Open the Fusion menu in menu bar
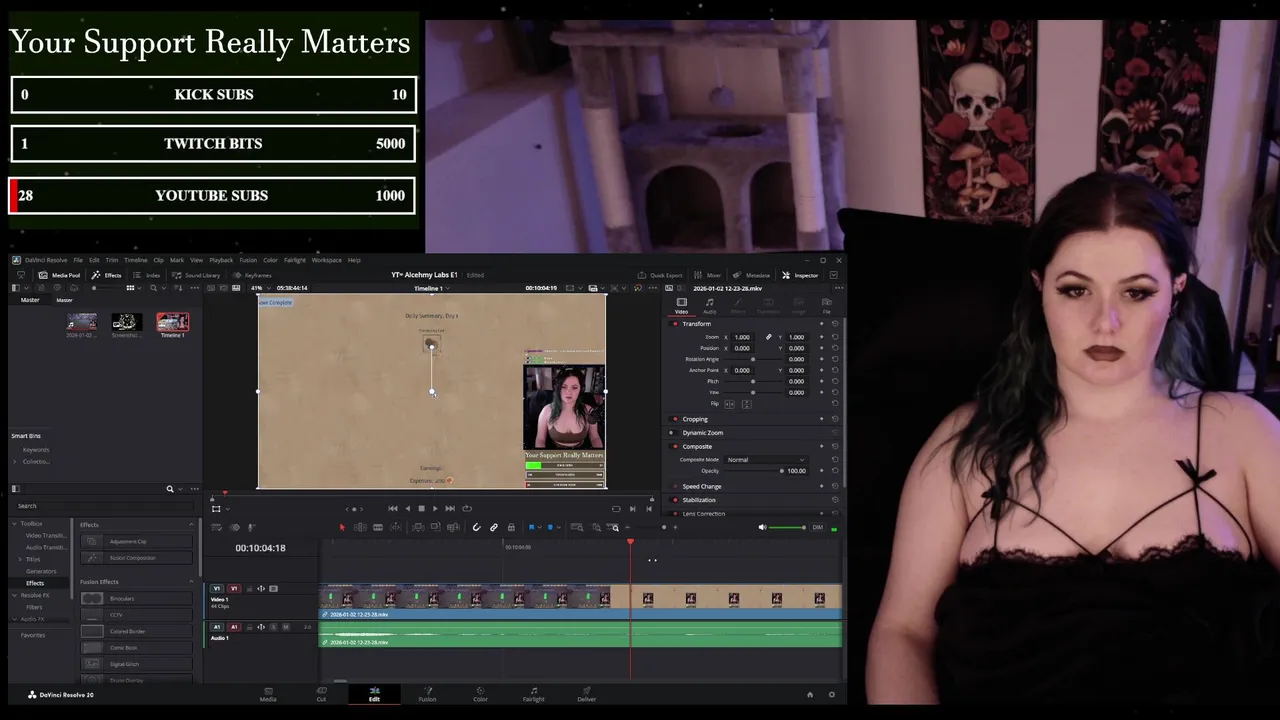The width and height of the screenshot is (1280, 720). [248, 260]
